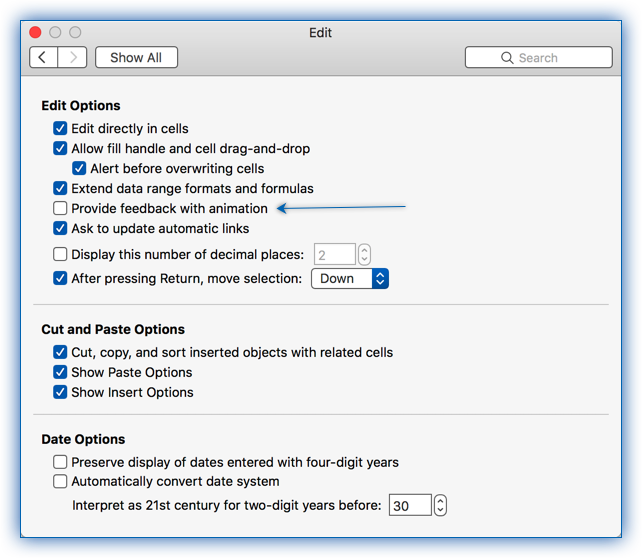Viewport: 642px width, 558px height.
Task: Toggle Show Insert Options checkbox
Action: (x=60, y=392)
